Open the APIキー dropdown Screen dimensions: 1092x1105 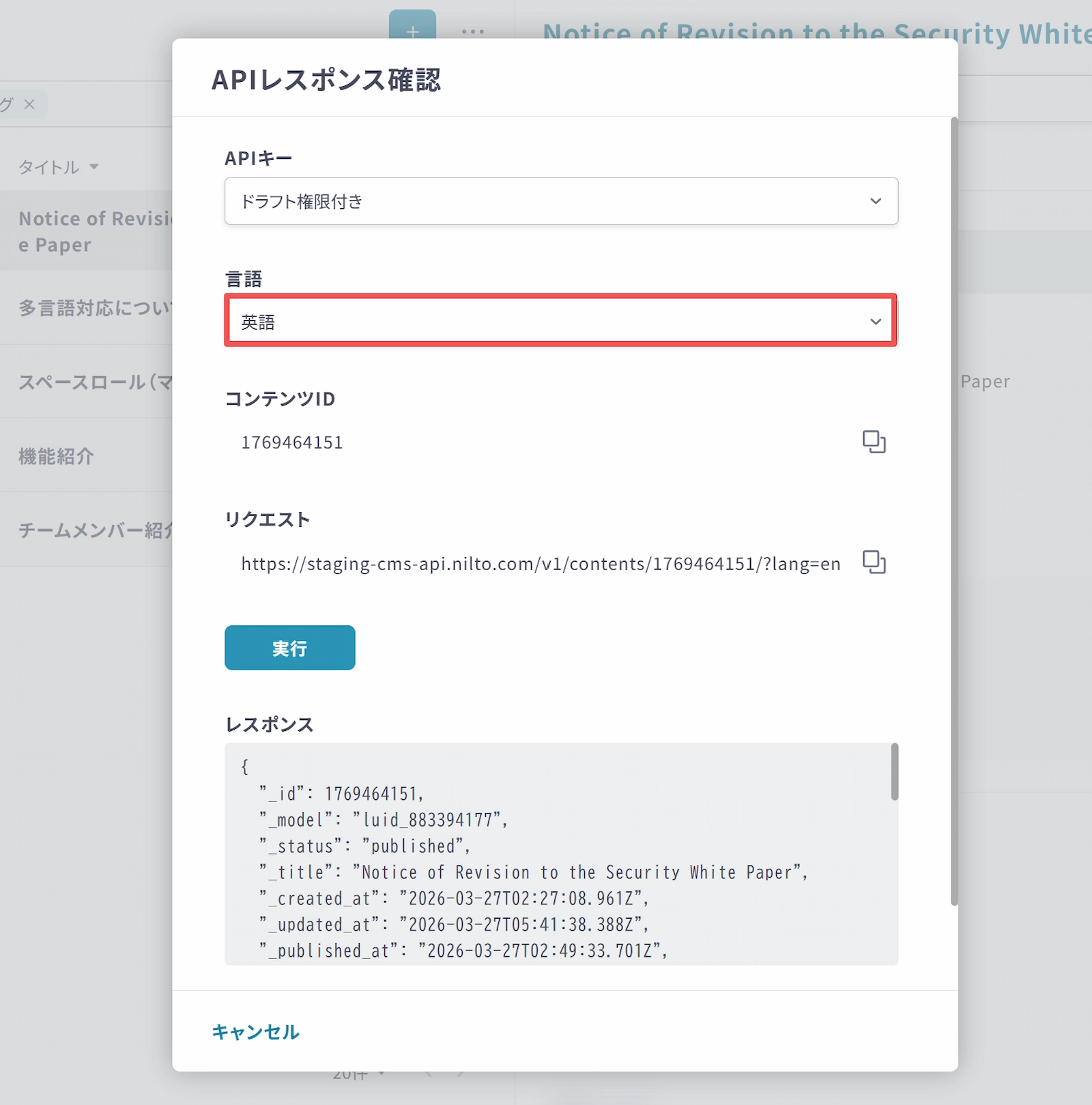tap(561, 201)
